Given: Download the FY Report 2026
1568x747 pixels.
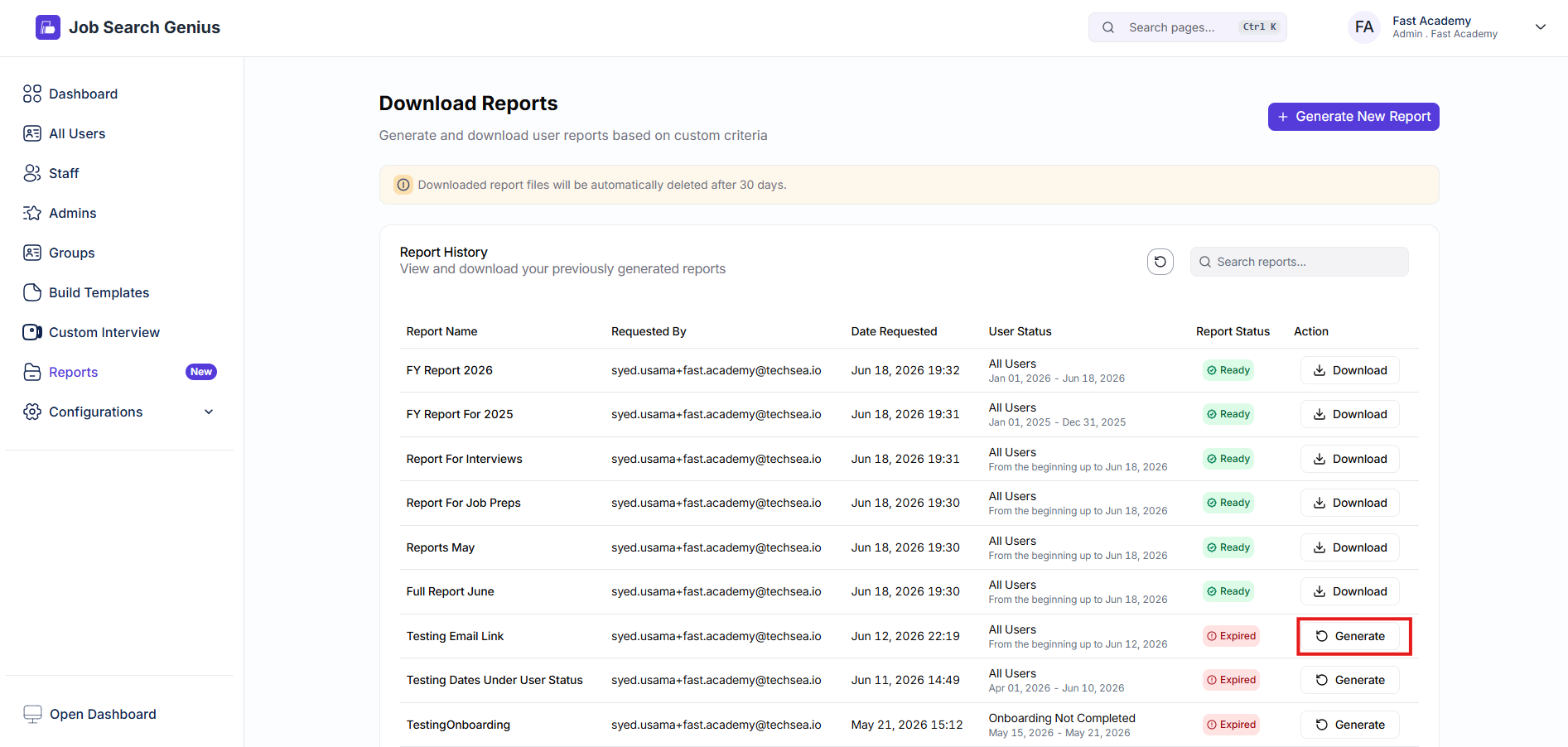Looking at the screenshot, I should [1350, 370].
